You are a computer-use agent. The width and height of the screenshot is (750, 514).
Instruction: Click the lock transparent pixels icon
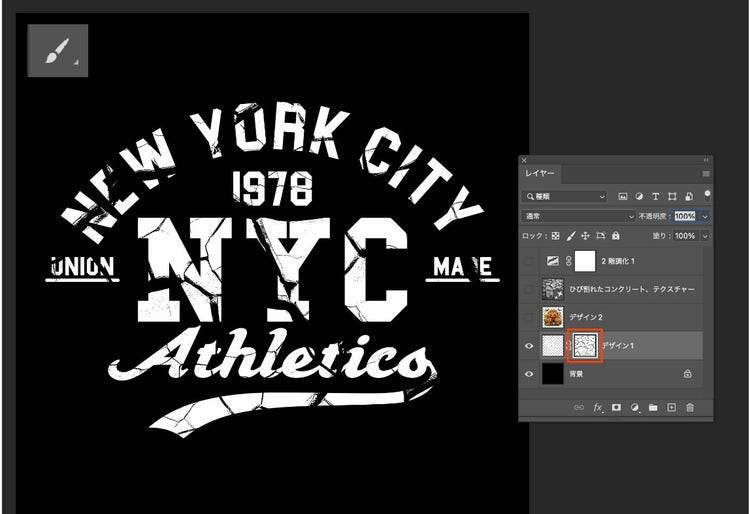tap(556, 236)
